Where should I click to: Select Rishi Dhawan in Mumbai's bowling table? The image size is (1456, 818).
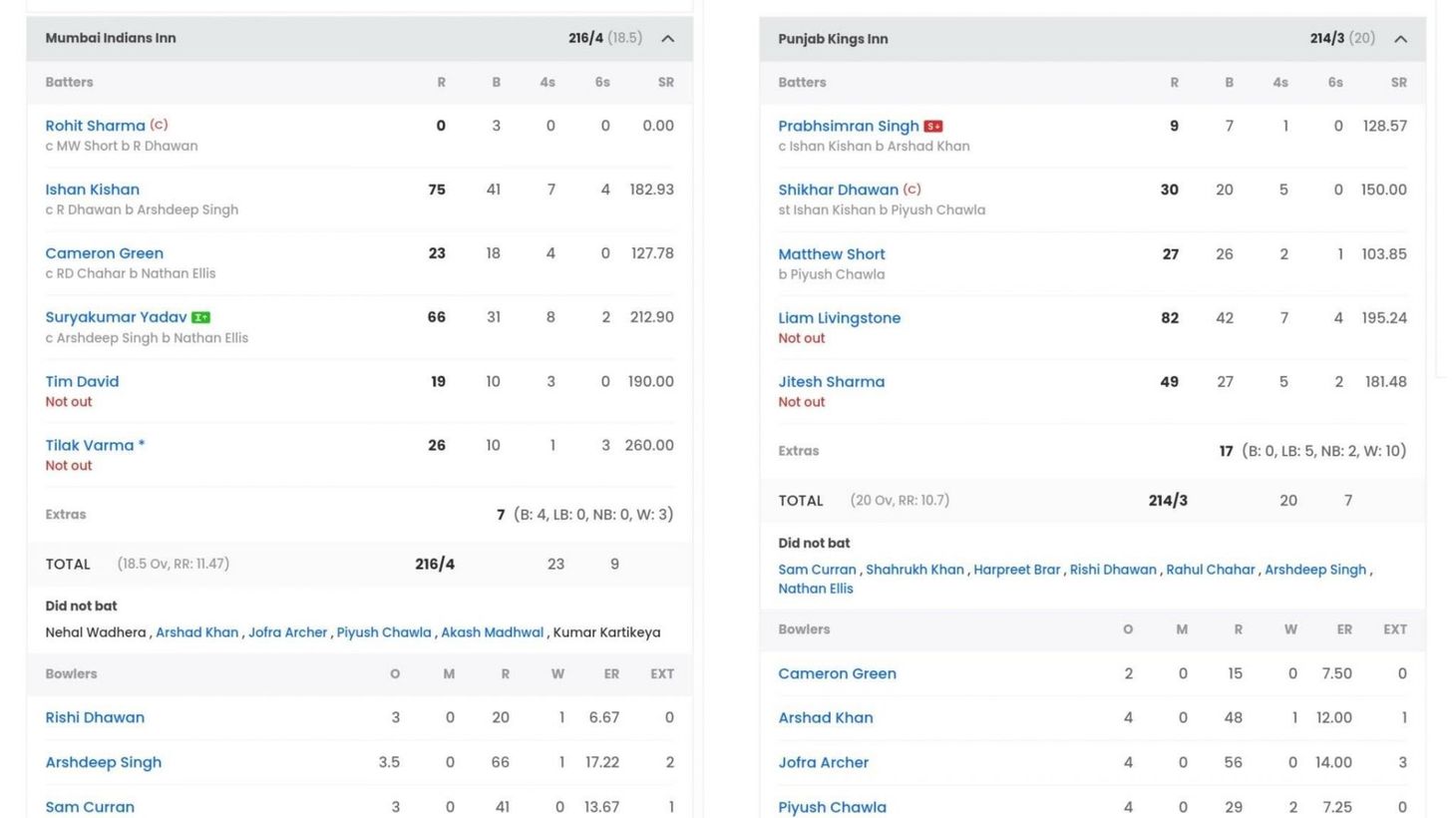pos(95,716)
